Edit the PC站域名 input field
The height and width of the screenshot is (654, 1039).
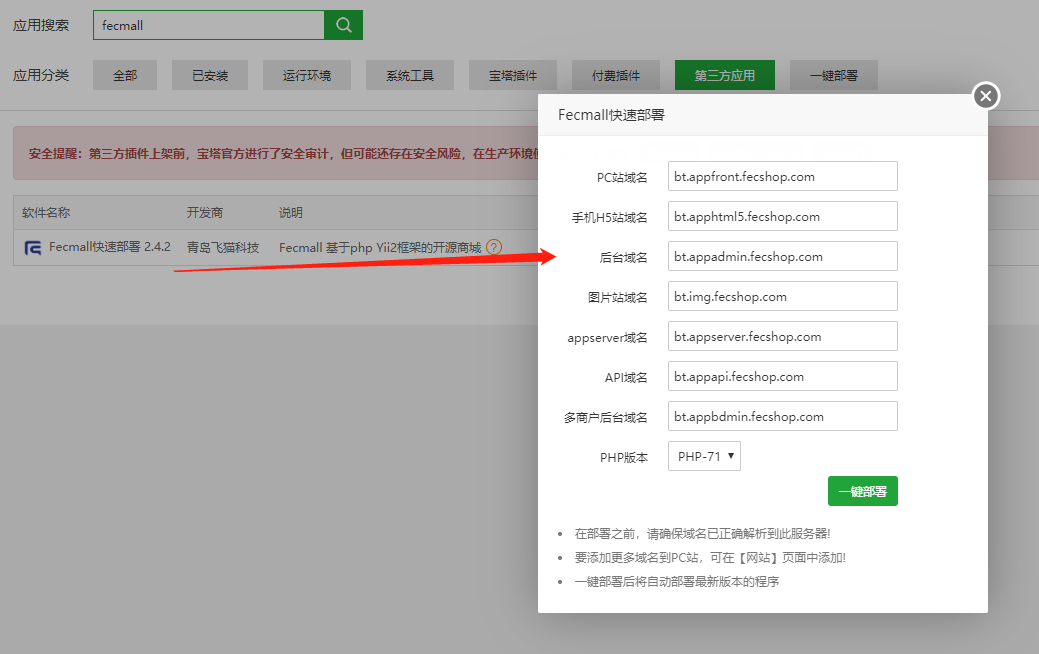(x=783, y=176)
